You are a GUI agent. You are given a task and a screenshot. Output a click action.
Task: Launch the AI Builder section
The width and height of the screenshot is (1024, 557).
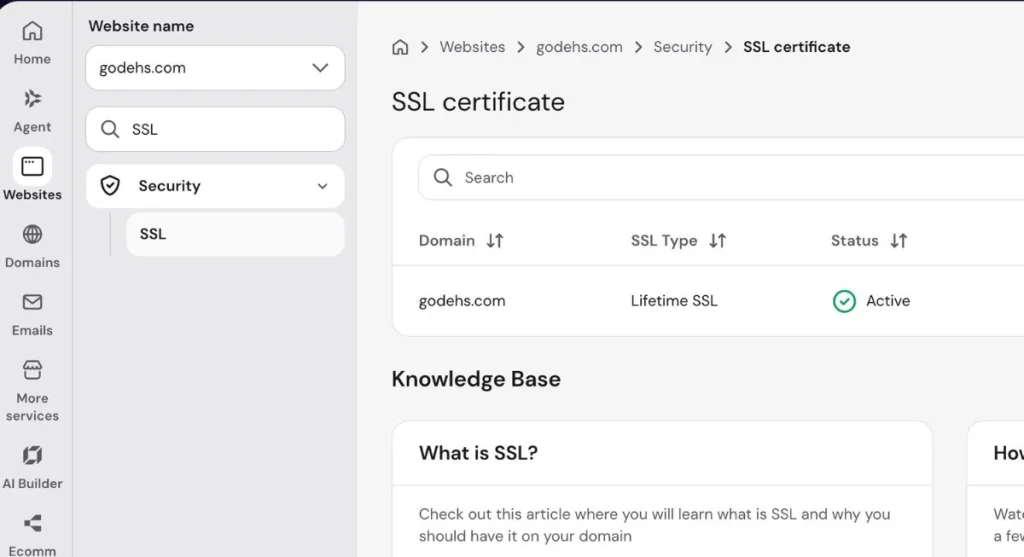tap(32, 468)
